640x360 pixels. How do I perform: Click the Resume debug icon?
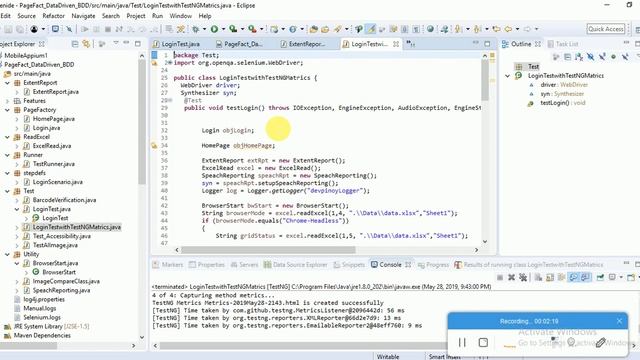coord(85,29)
